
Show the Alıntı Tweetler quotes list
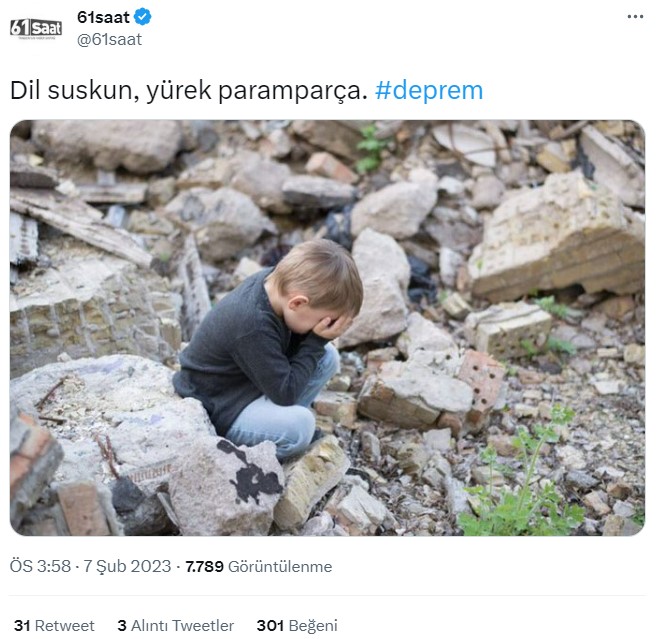click(182, 626)
